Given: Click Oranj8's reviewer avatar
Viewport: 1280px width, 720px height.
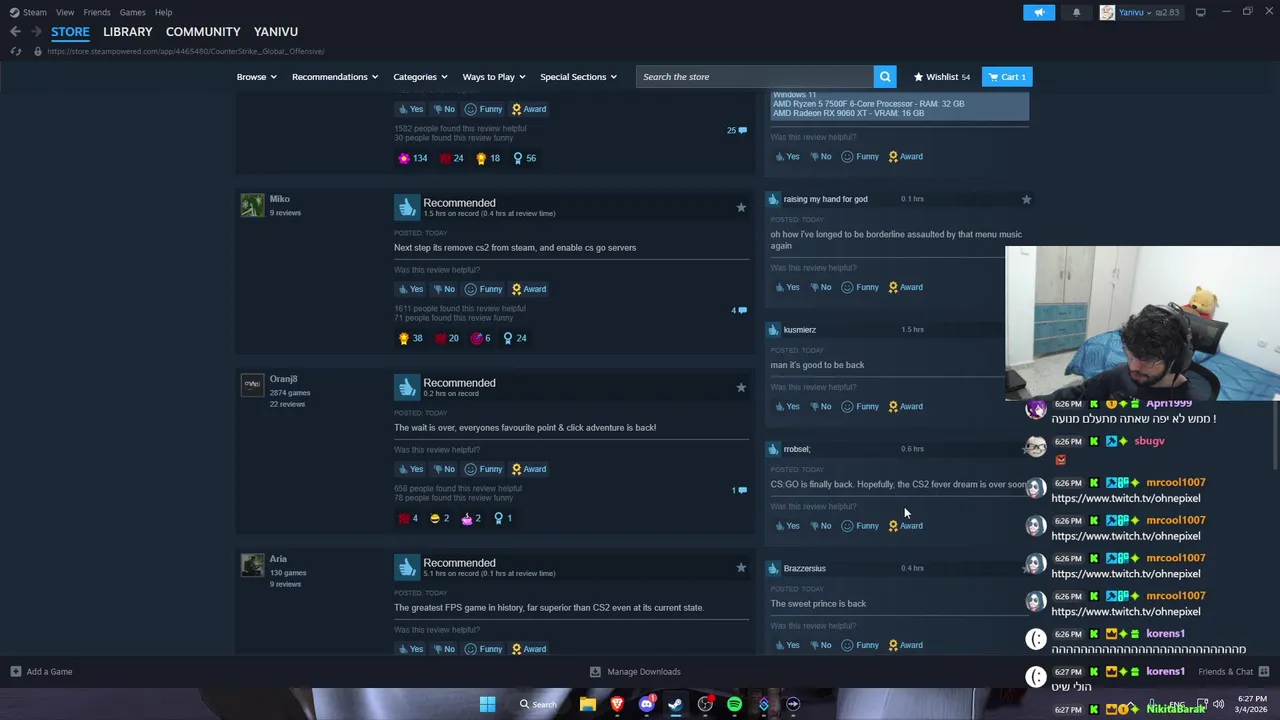Looking at the screenshot, I should tap(252, 385).
